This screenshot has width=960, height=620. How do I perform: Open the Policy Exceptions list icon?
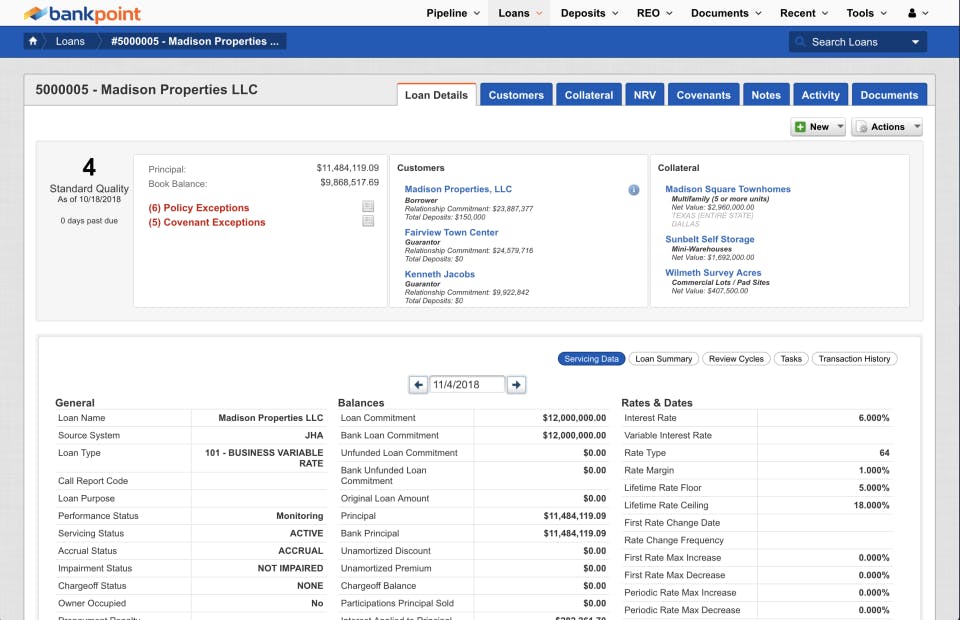click(368, 206)
